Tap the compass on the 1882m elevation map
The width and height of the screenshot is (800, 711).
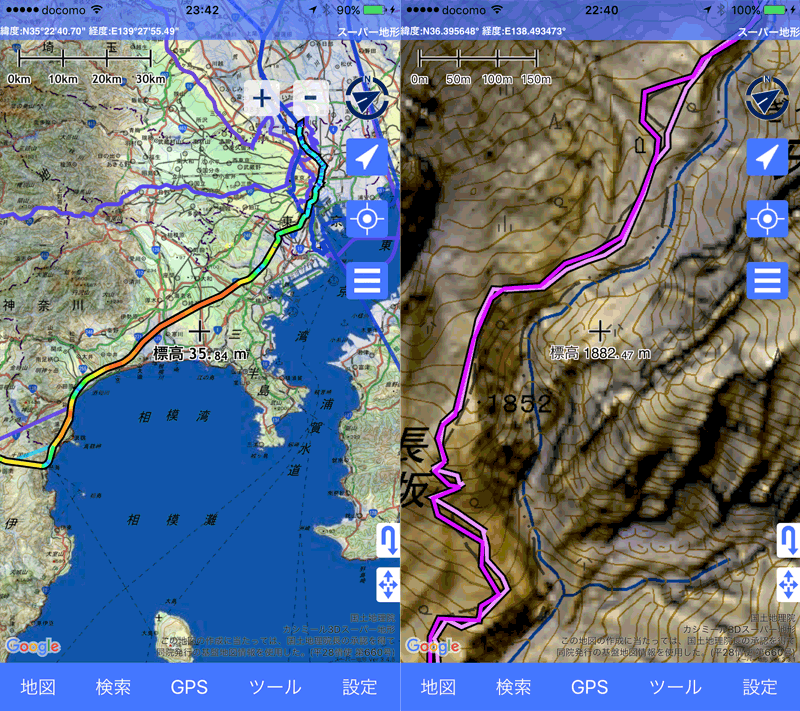point(766,97)
